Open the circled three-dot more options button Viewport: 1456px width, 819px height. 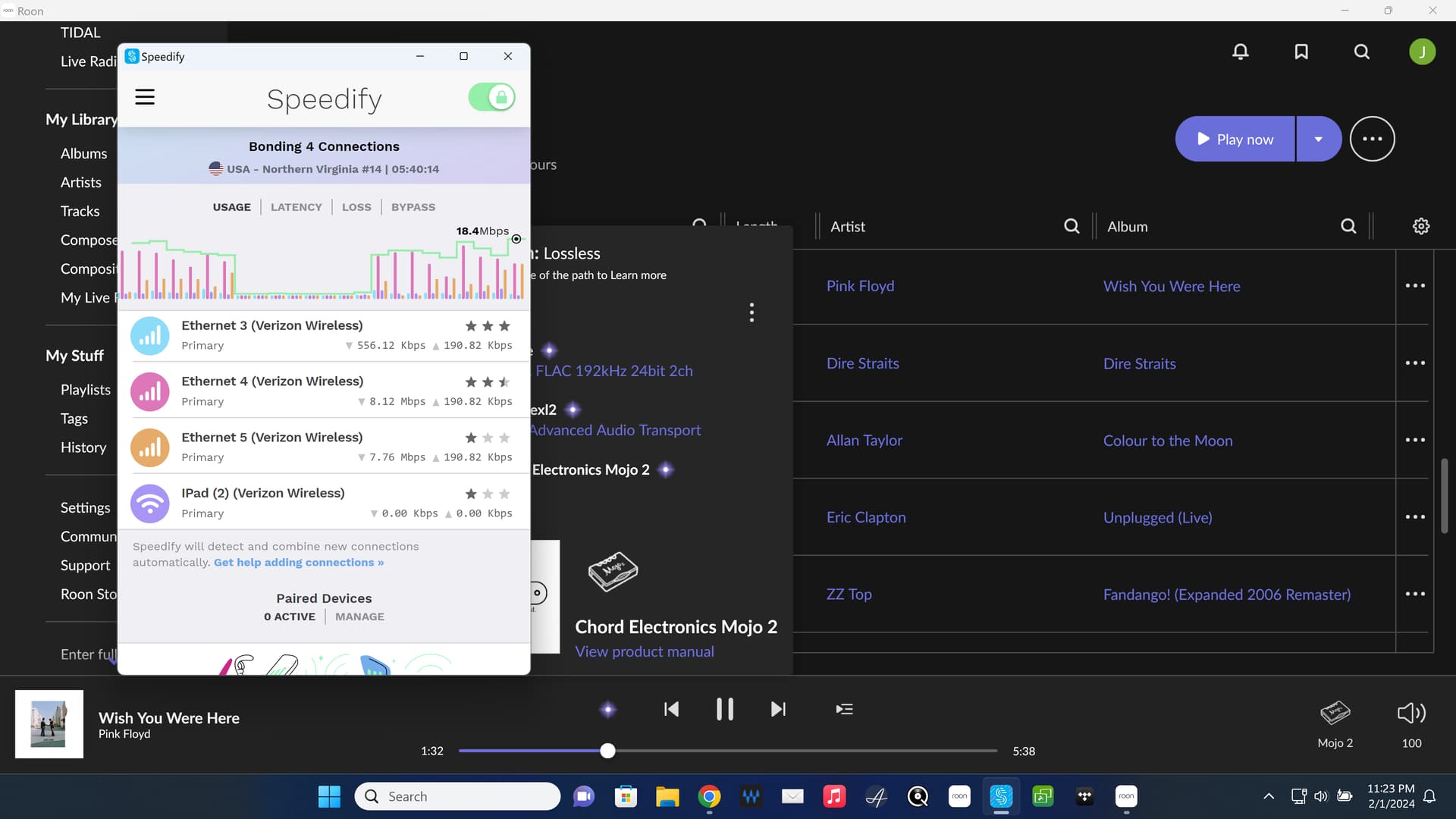pyautogui.click(x=1372, y=139)
